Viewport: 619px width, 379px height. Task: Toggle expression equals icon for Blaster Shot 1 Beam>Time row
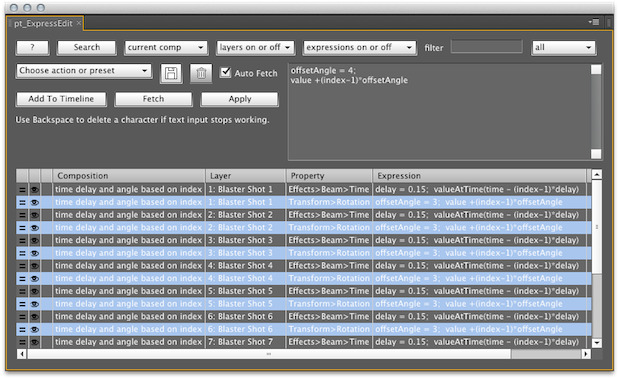coord(23,190)
